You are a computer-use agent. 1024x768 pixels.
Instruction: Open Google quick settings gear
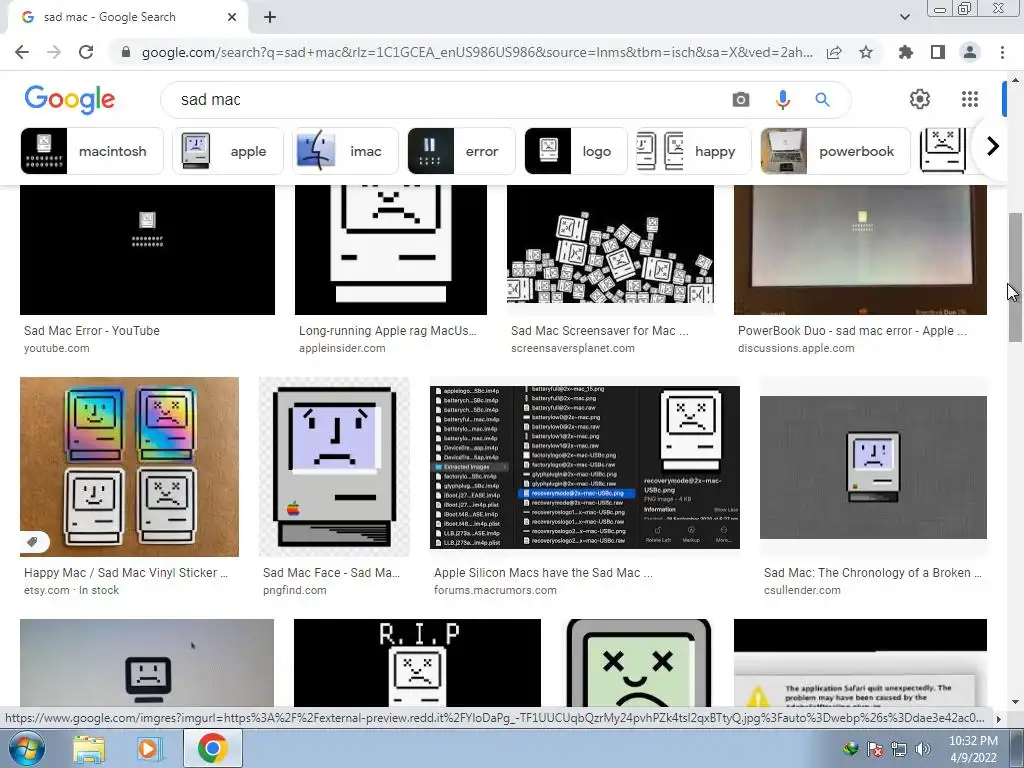920,99
